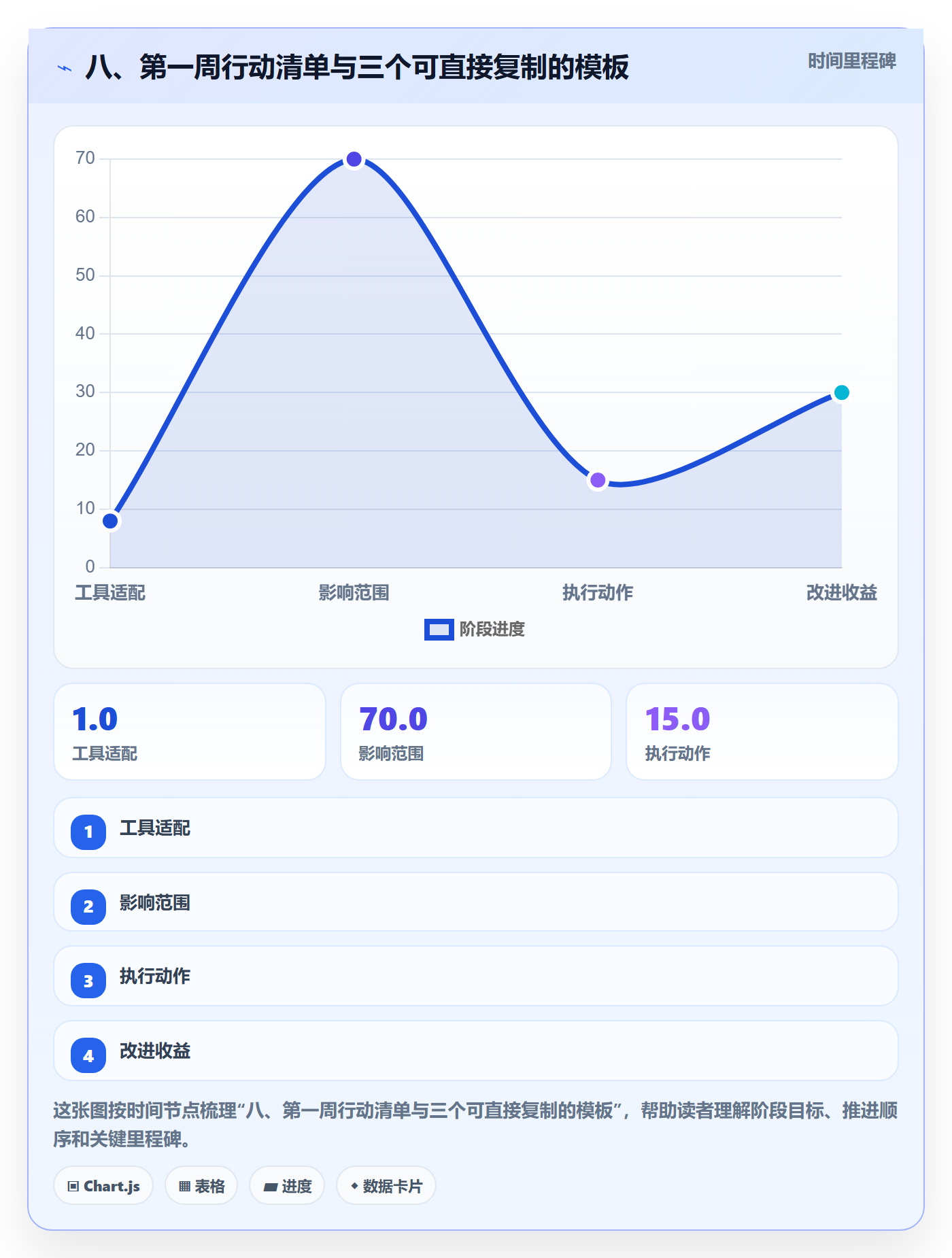Click the main title 八、第一周行动清单
952x1258 pixels.
pos(357,67)
